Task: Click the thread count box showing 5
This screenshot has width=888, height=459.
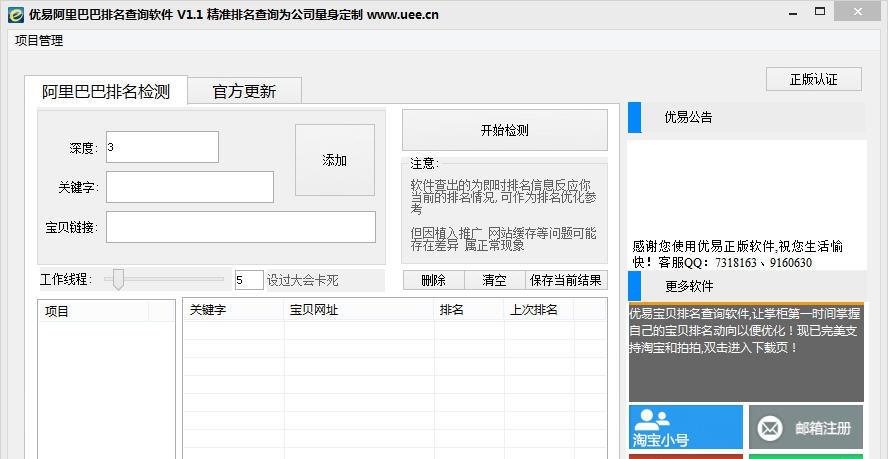Action: pyautogui.click(x=248, y=280)
